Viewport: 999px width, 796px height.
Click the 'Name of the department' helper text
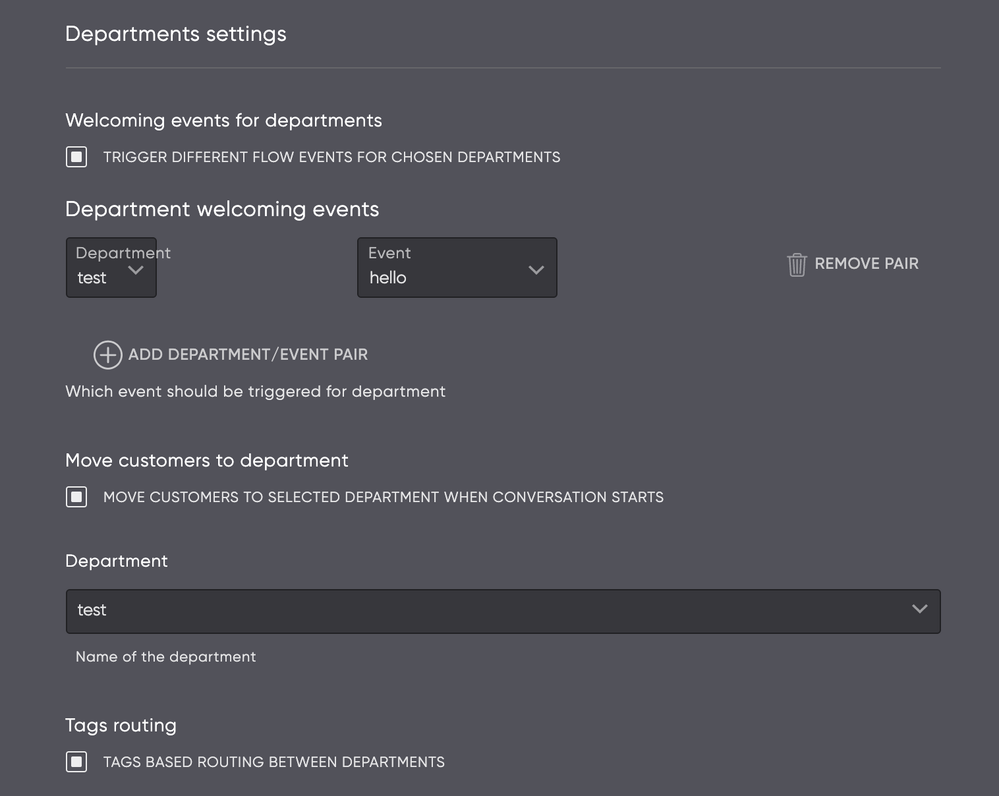pyautogui.click(x=166, y=657)
